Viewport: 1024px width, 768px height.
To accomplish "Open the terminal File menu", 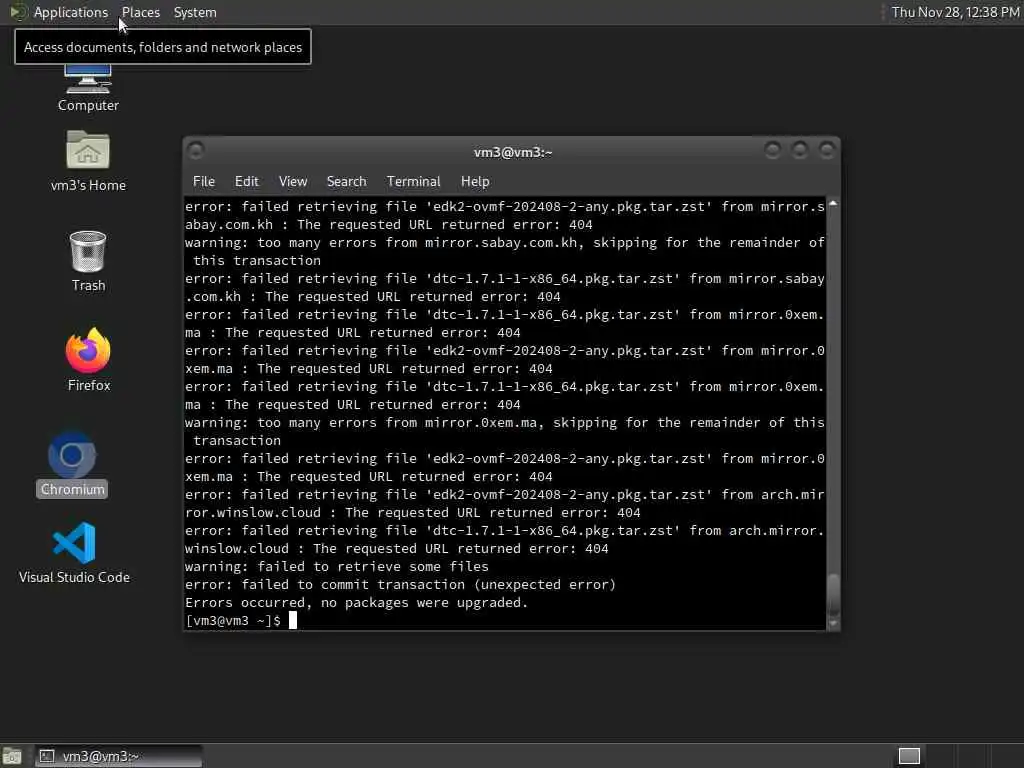I will 204,182.
